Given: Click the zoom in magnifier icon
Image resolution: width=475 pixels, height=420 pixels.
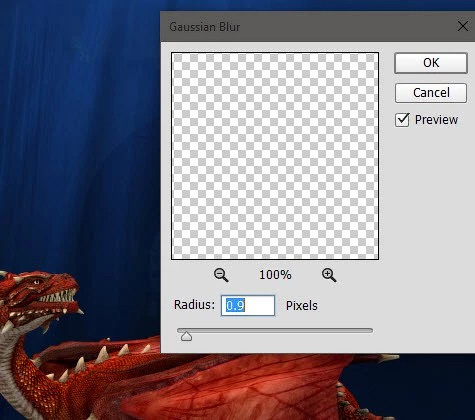Looking at the screenshot, I should [329, 275].
